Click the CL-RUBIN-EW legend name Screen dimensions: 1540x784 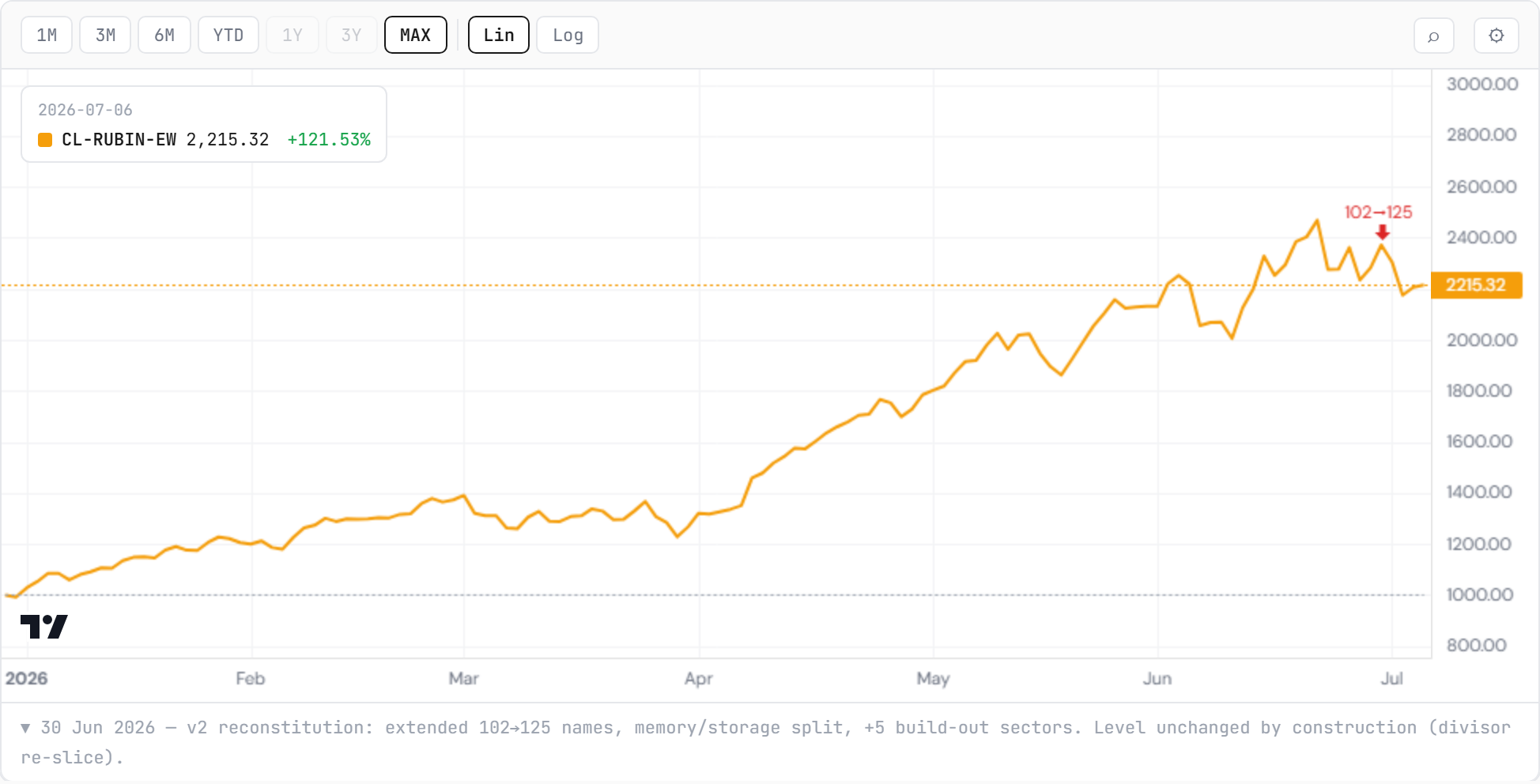pyautogui.click(x=119, y=140)
